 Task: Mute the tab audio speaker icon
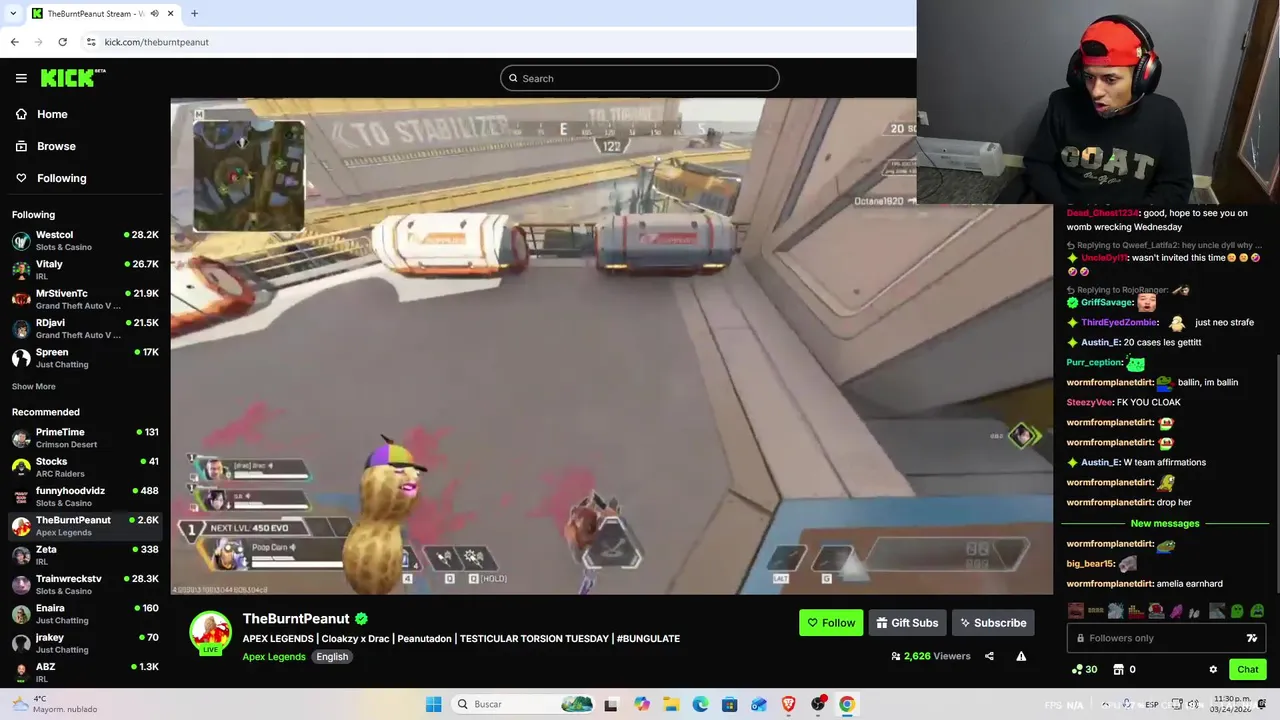[154, 14]
